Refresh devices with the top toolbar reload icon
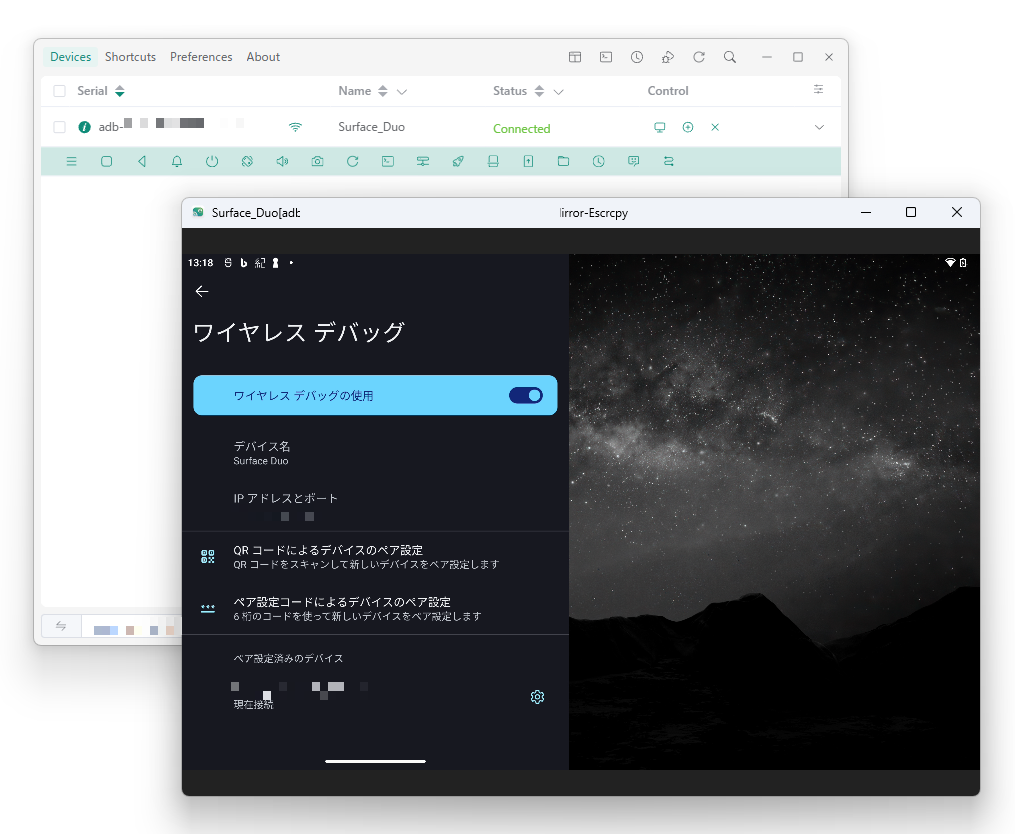This screenshot has height=834, width=1015. click(x=699, y=57)
